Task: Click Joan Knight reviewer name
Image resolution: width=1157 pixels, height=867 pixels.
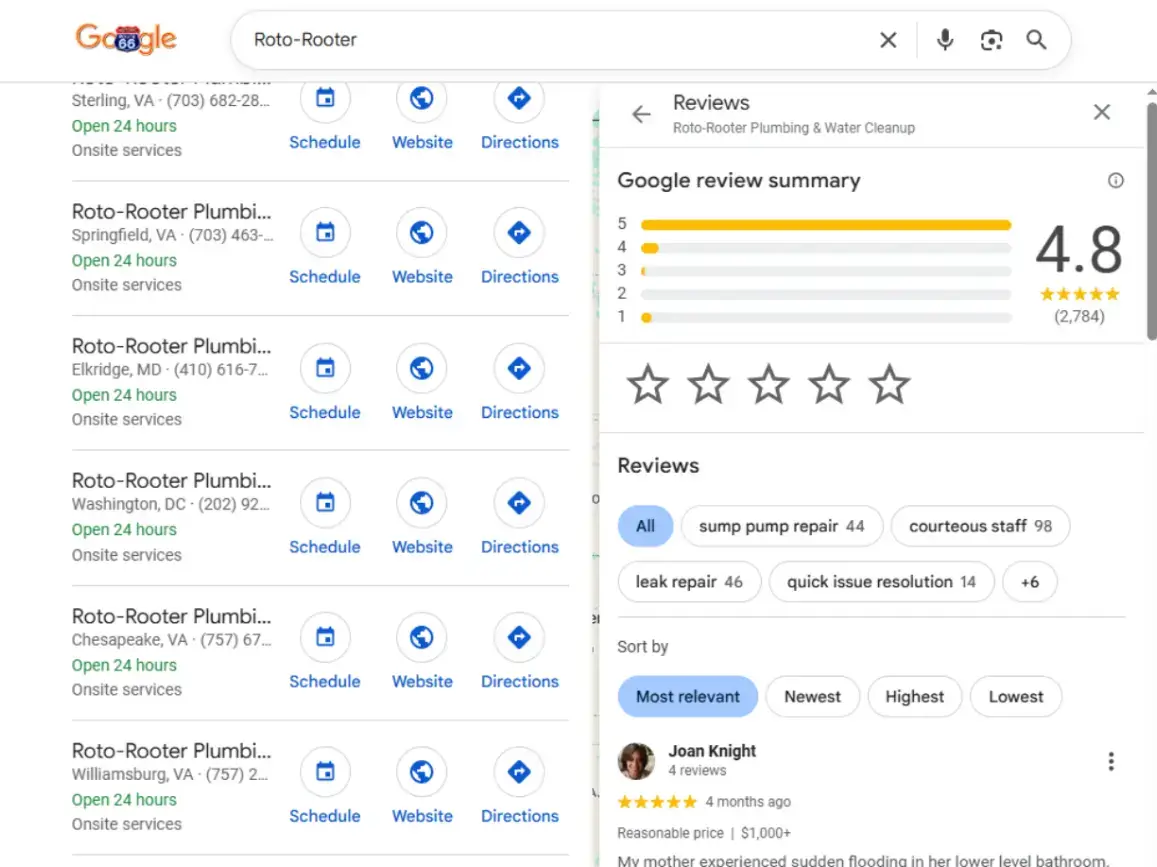Action: click(x=712, y=751)
